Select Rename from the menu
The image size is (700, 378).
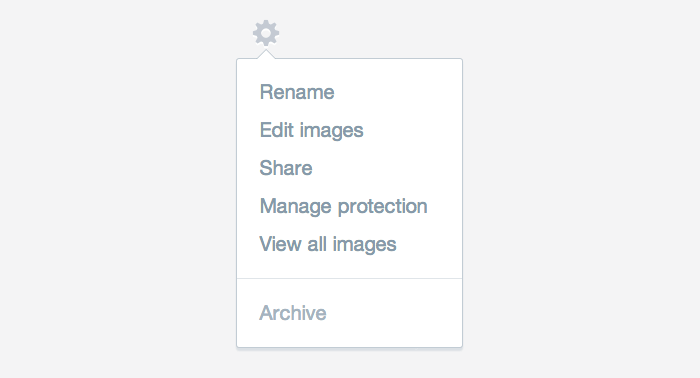tap(297, 92)
